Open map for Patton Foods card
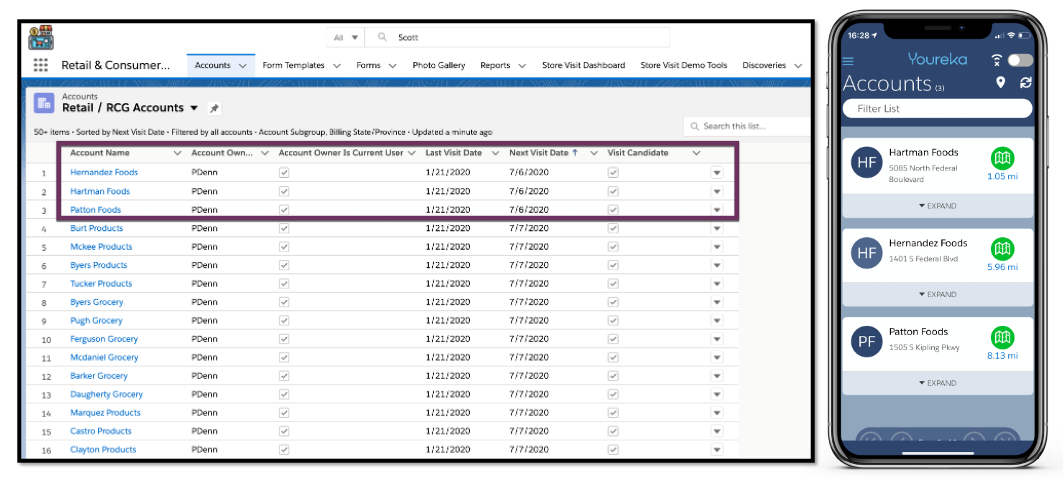Screen dimensions: 1063x485 pos(1002,338)
